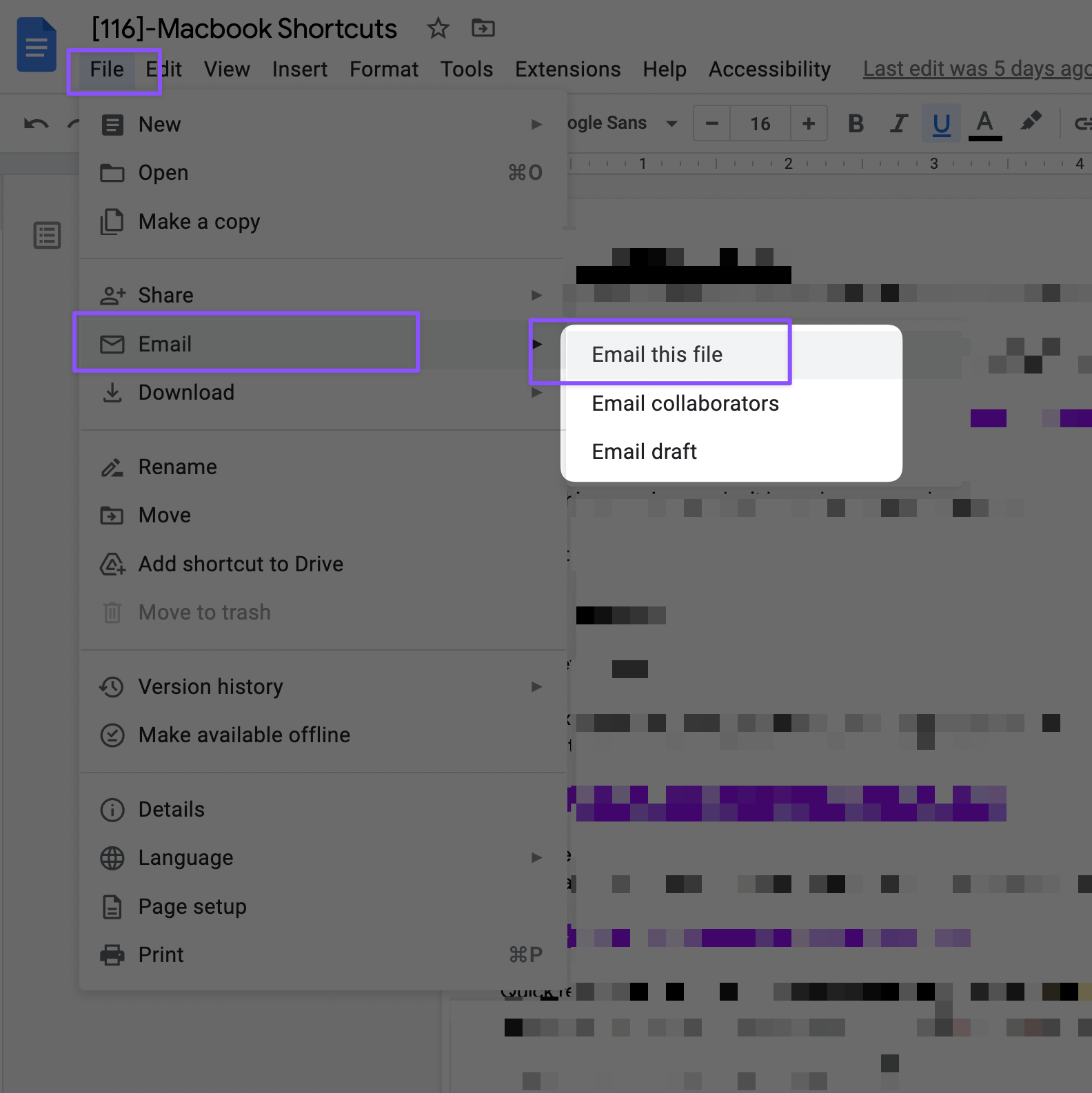1092x1093 pixels.
Task: Open the Extensions menu
Action: click(x=568, y=70)
